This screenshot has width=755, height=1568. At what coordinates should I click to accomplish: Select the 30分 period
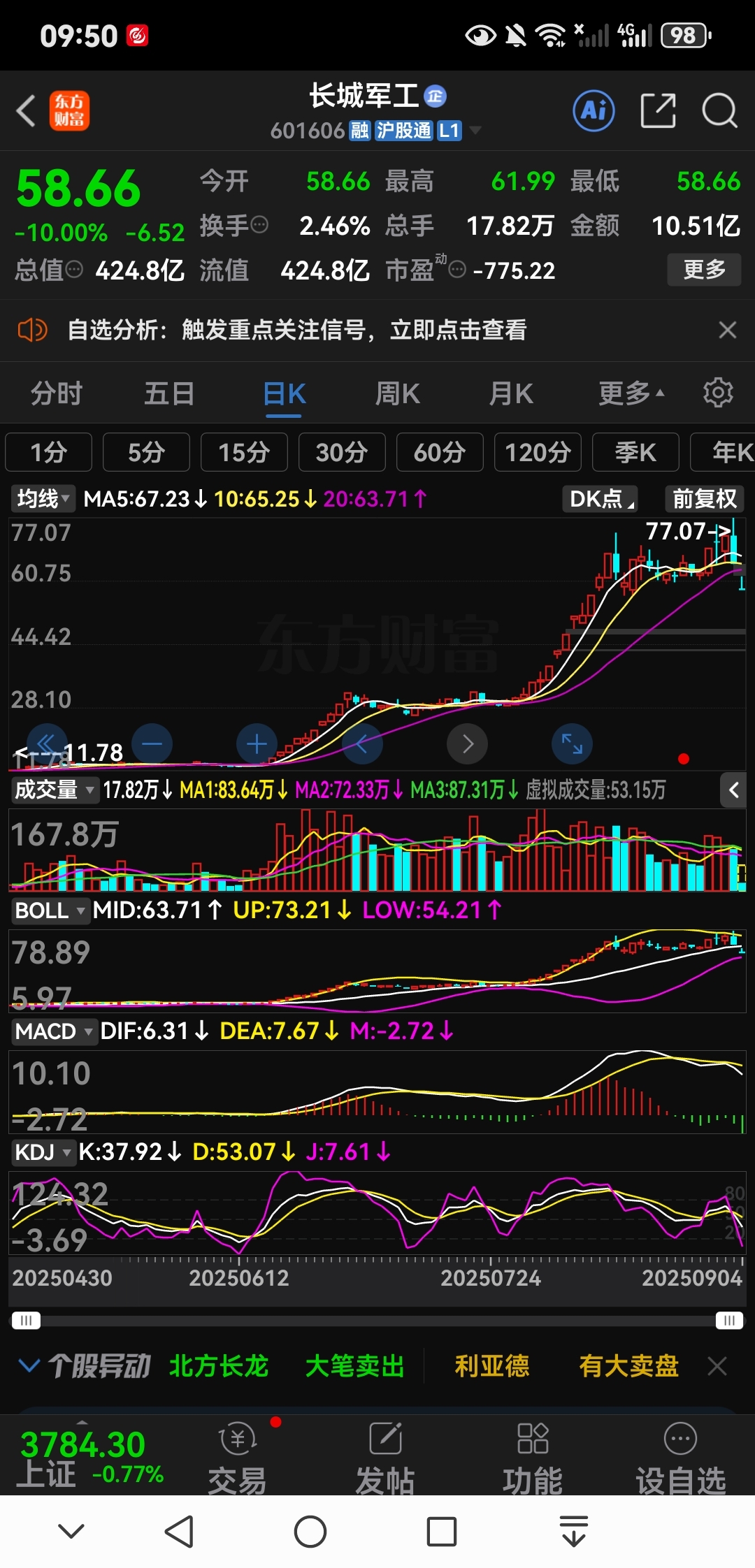[342, 452]
